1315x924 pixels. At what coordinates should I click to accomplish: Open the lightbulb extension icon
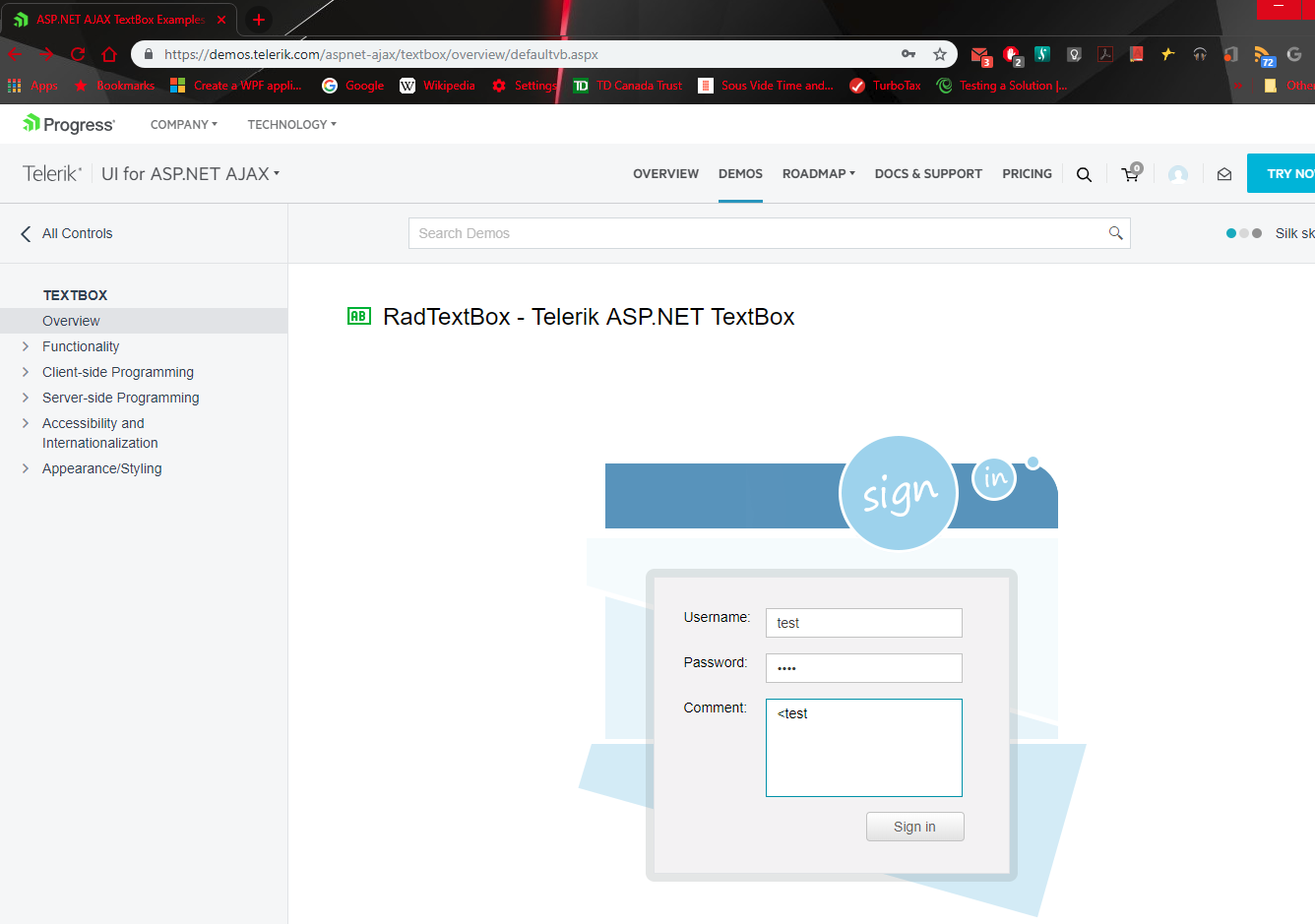point(1074,54)
